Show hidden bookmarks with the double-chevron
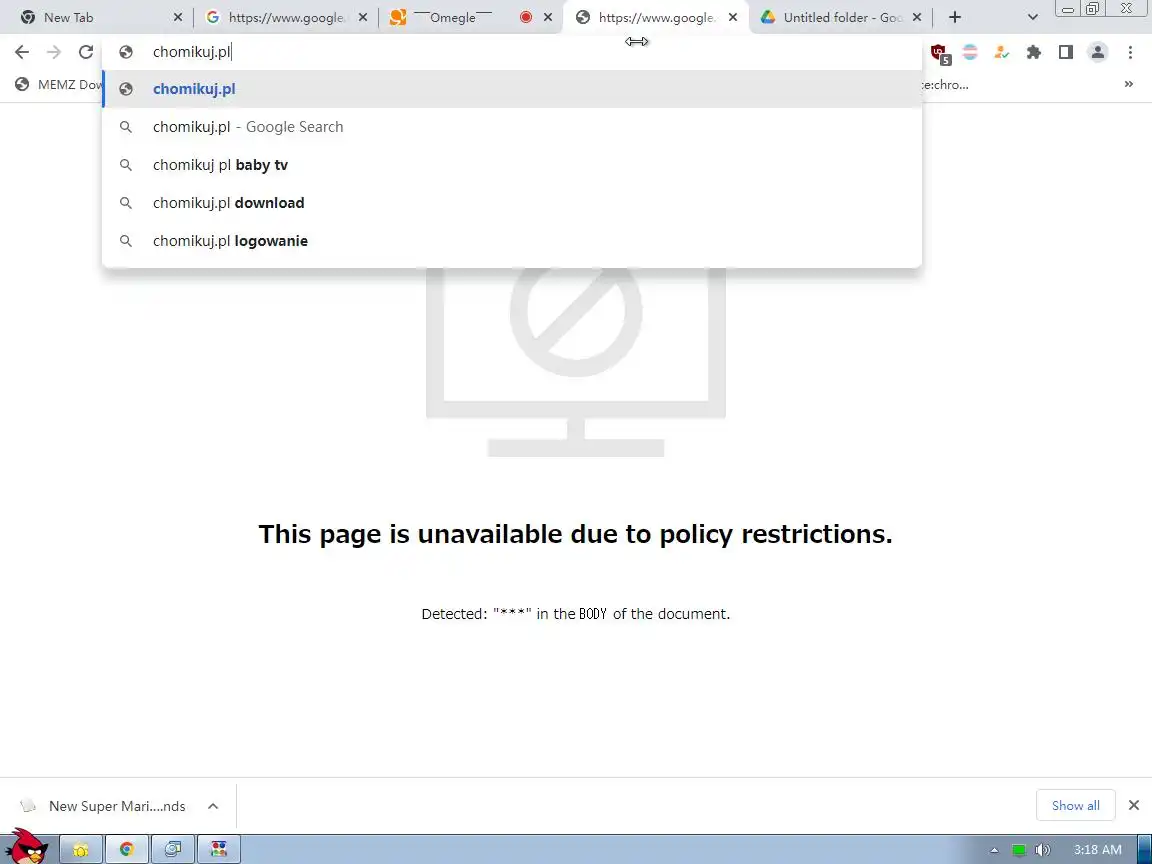The width and height of the screenshot is (1152, 864). pos(1128,84)
